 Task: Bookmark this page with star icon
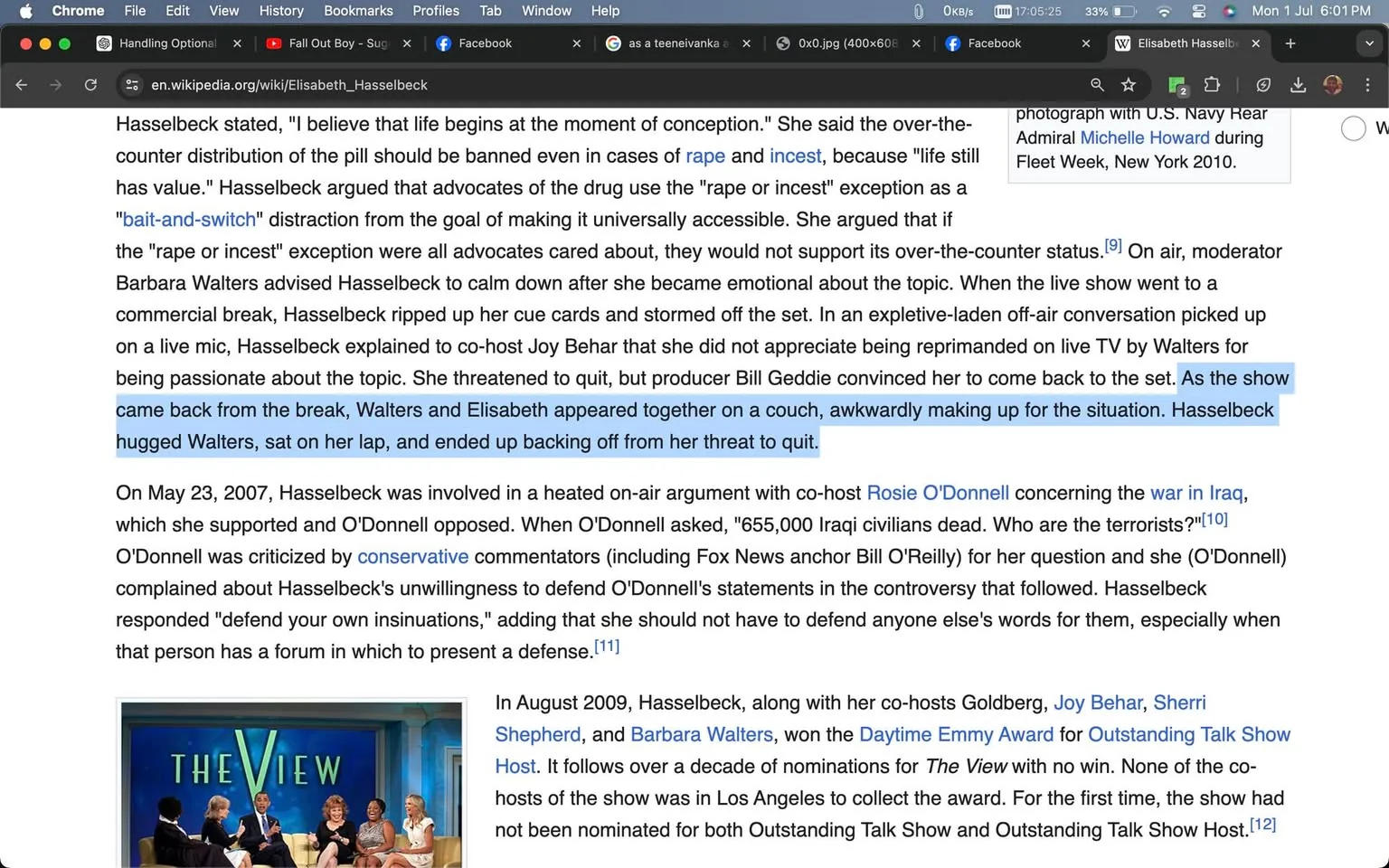(x=1129, y=85)
